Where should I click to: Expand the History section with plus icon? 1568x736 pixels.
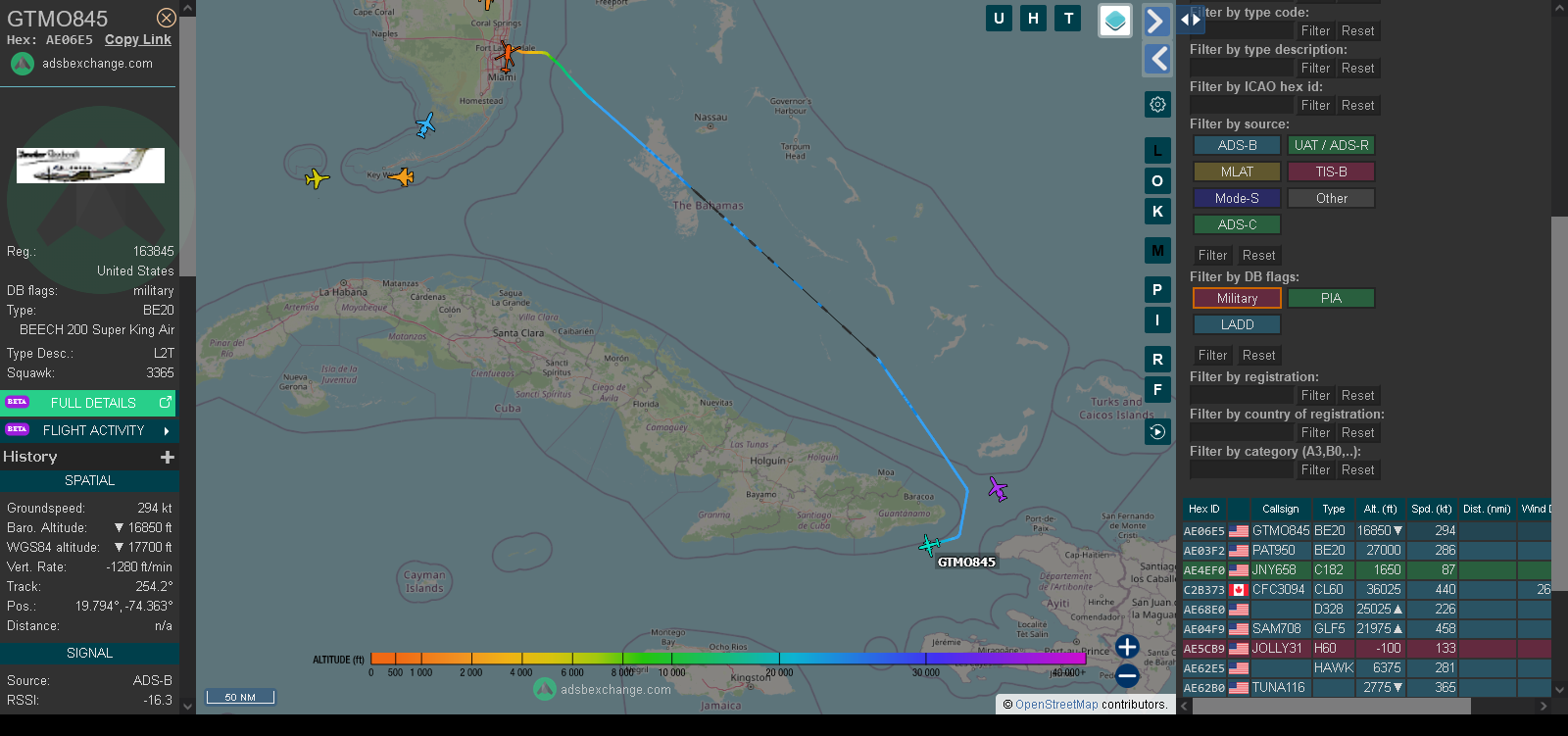(168, 457)
